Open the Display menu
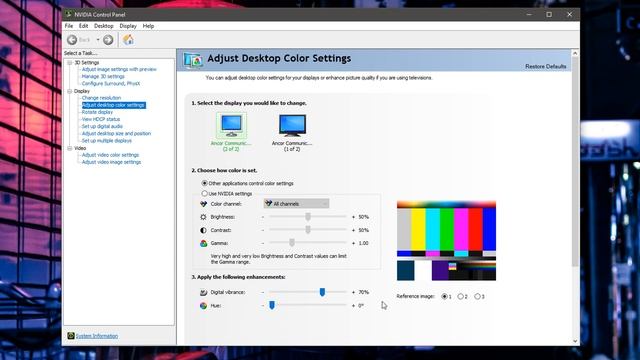Screen dimensions: 640x360 coord(128,26)
